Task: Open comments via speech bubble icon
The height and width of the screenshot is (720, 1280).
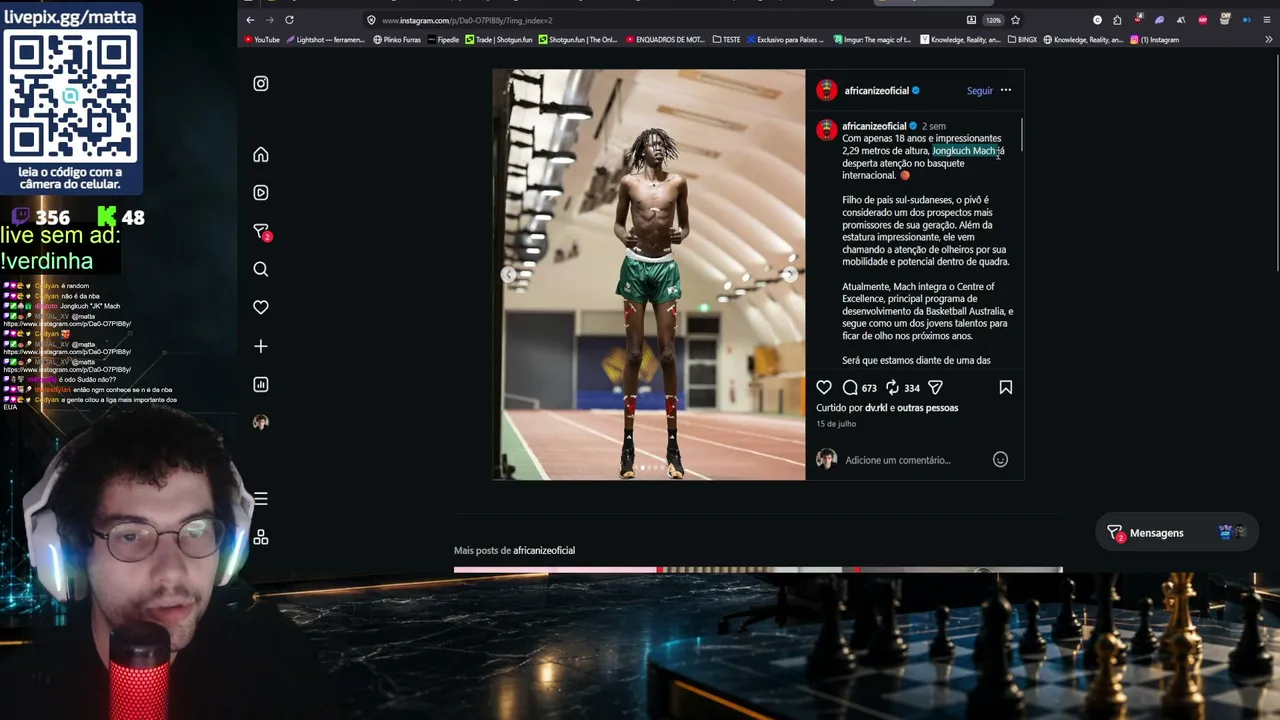Action: tap(850, 387)
